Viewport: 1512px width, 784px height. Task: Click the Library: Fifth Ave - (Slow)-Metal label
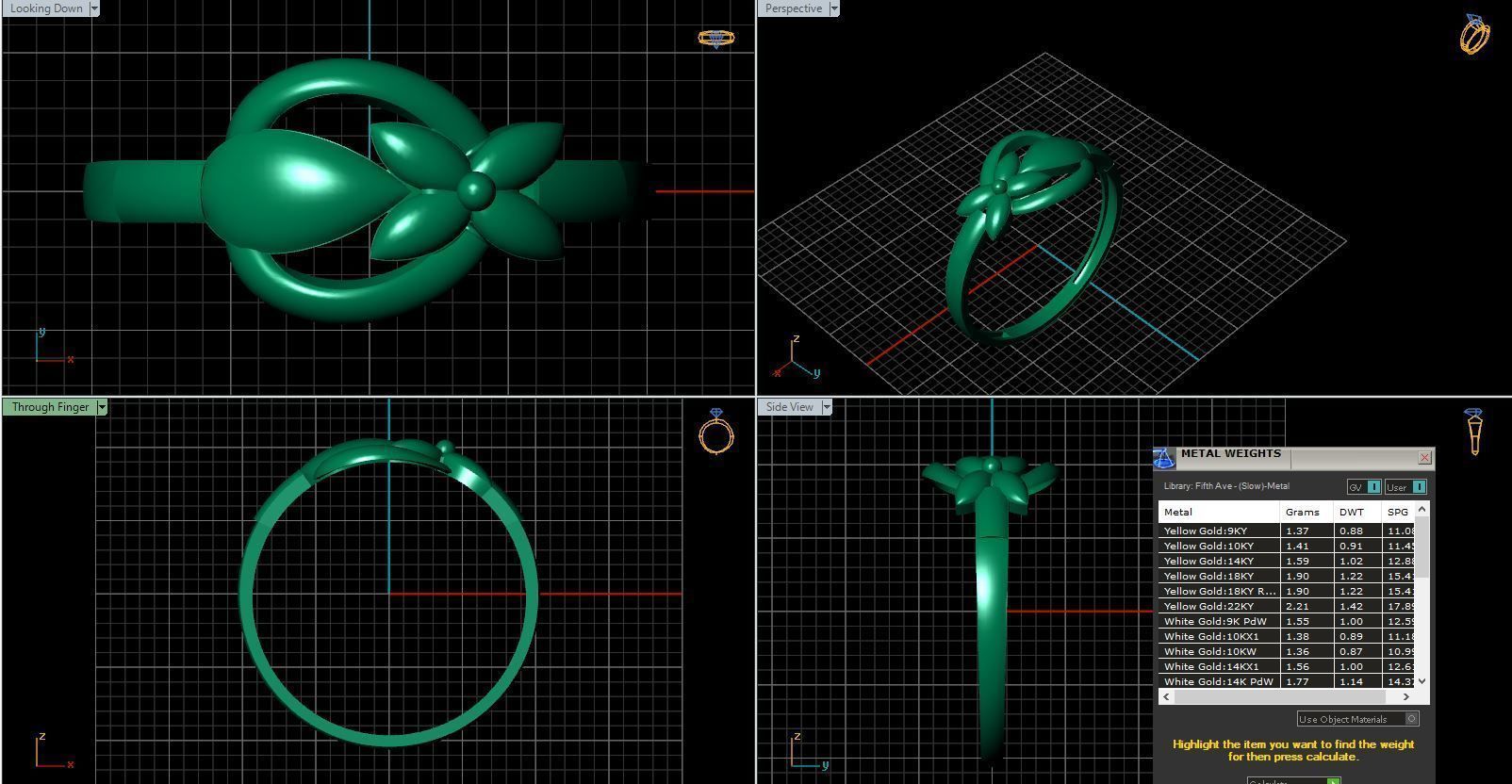1226,486
